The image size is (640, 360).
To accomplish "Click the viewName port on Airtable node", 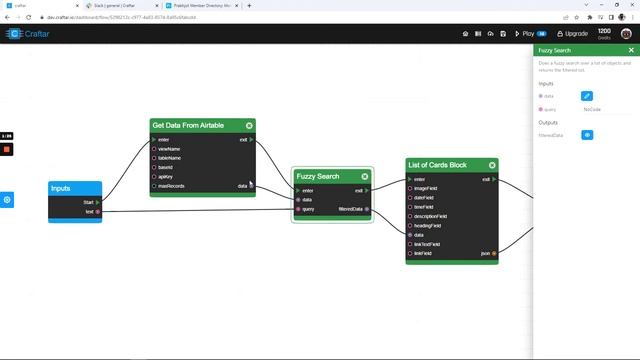I will pyautogui.click(x=154, y=149).
